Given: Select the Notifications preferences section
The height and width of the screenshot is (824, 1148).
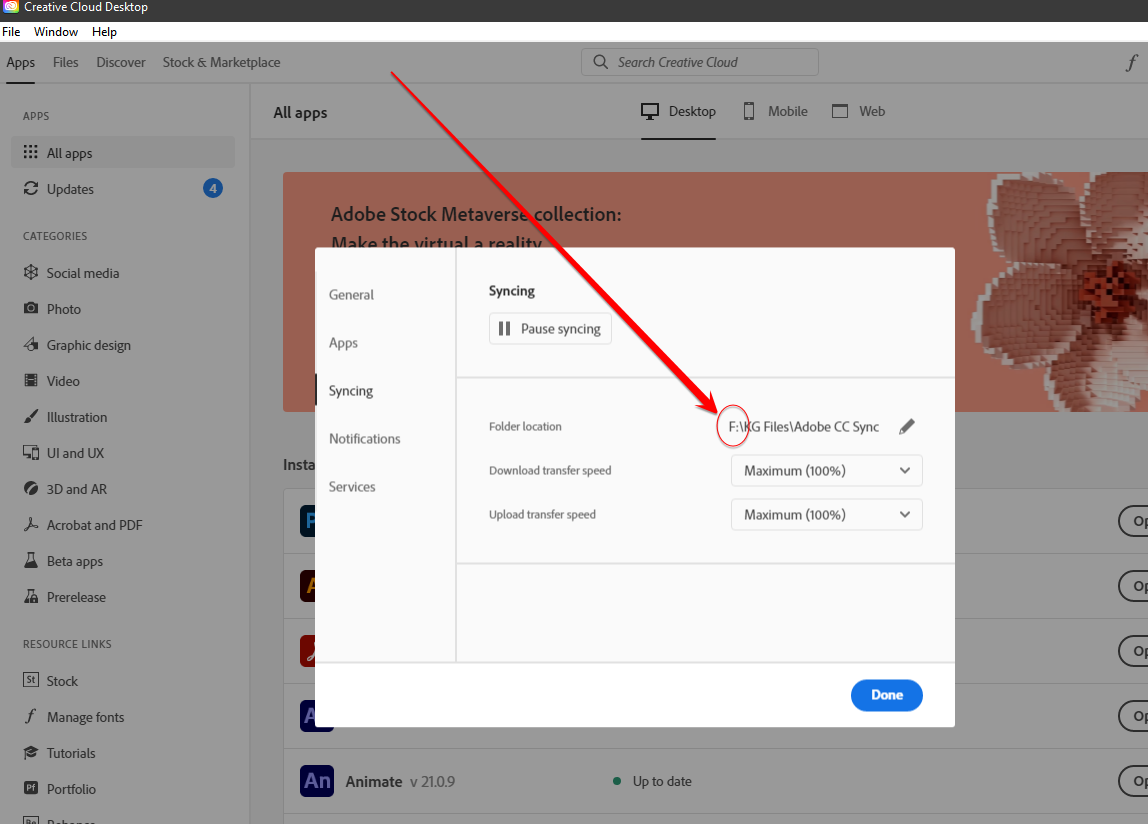Looking at the screenshot, I should (364, 438).
